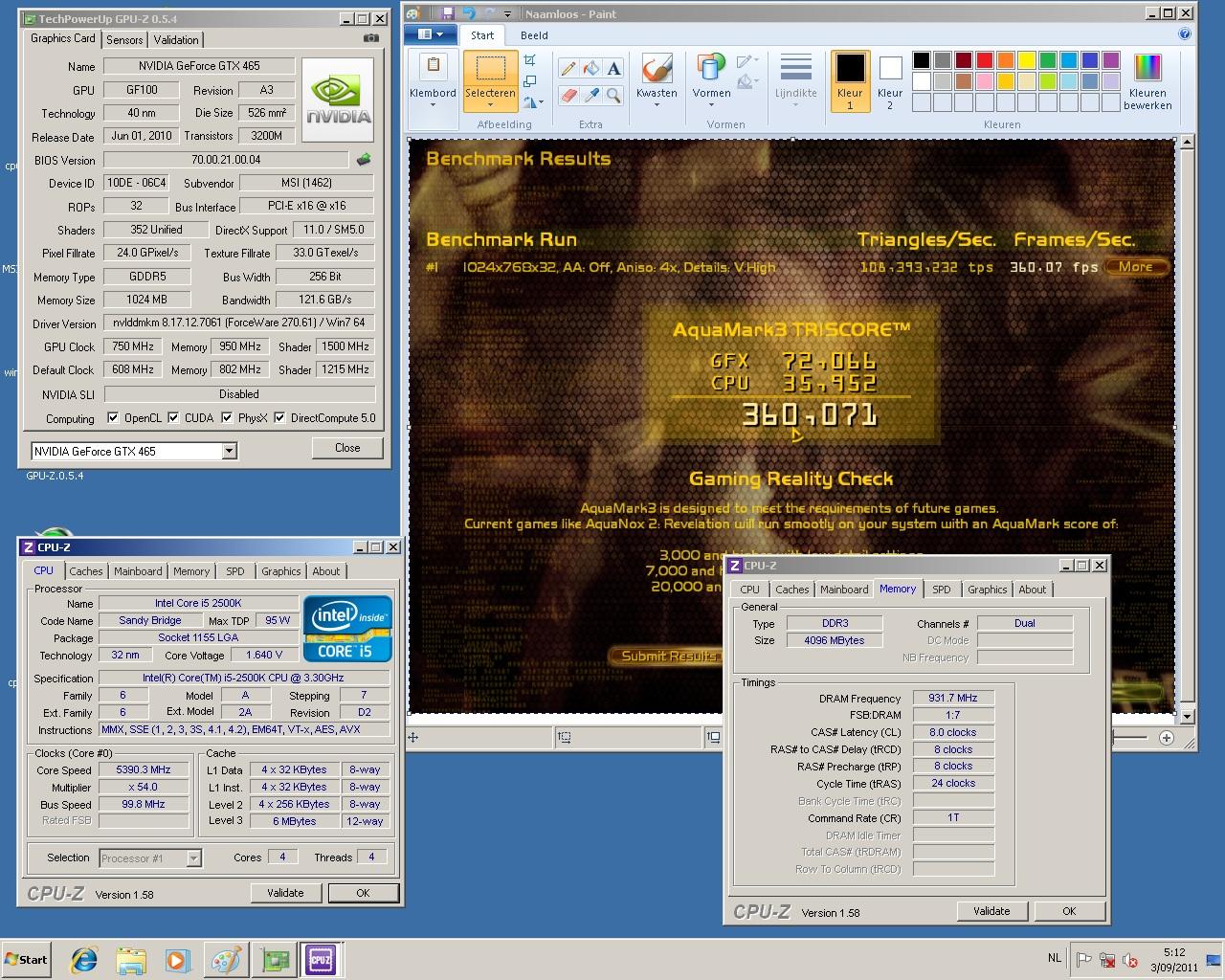Undo the last action in Paint
This screenshot has height=980, width=1225.
click(468, 13)
